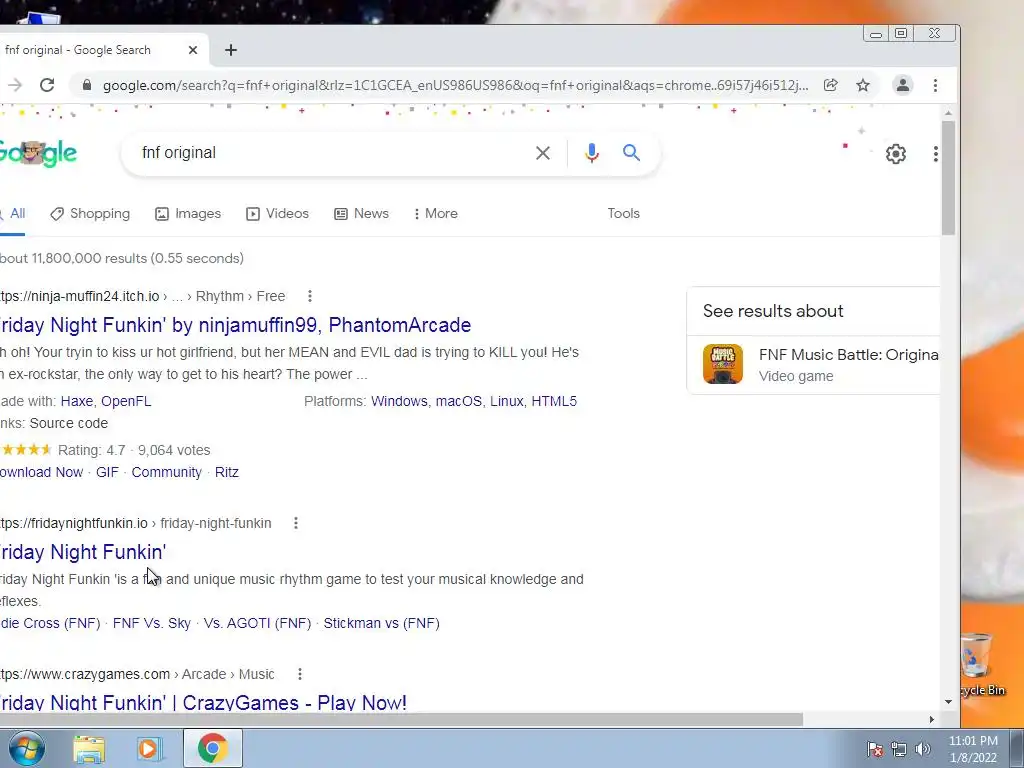1024x768 pixels.
Task: Switch to the All results tab
Action: click(13, 214)
